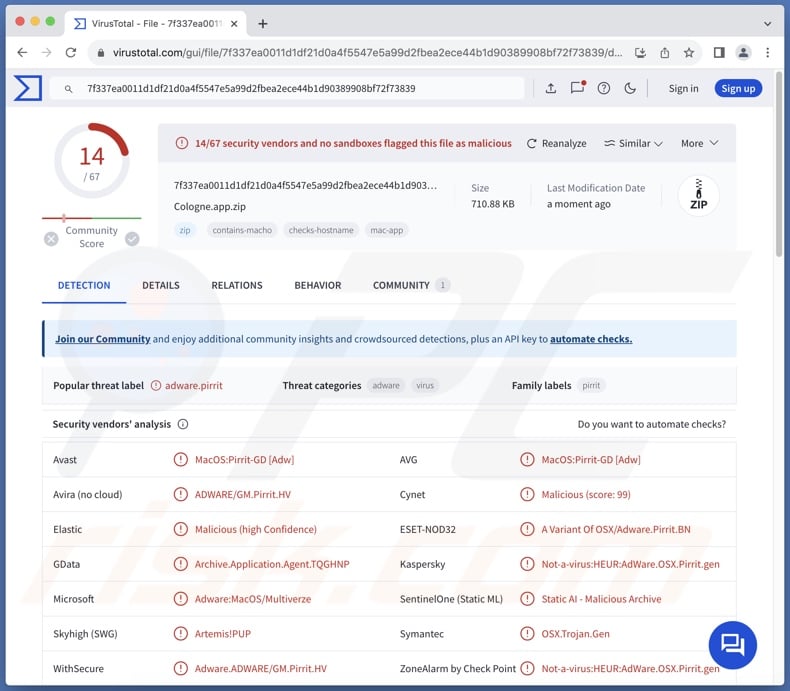Click the pirrit family label chip

pyautogui.click(x=591, y=385)
